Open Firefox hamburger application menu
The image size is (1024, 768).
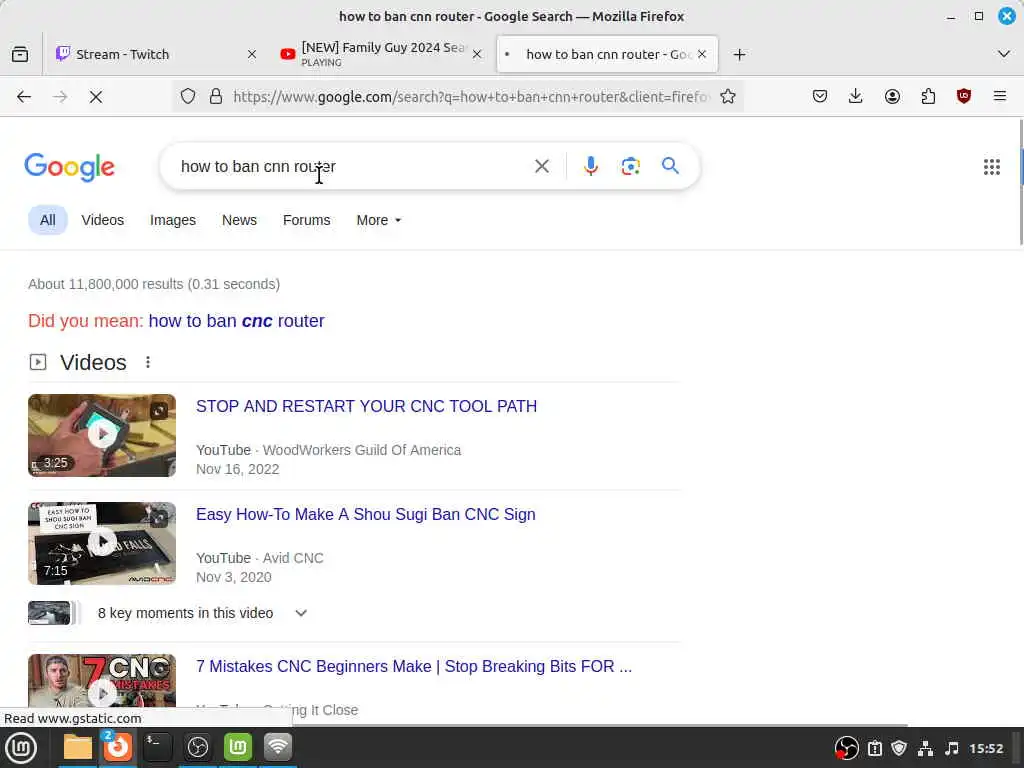tap(999, 97)
